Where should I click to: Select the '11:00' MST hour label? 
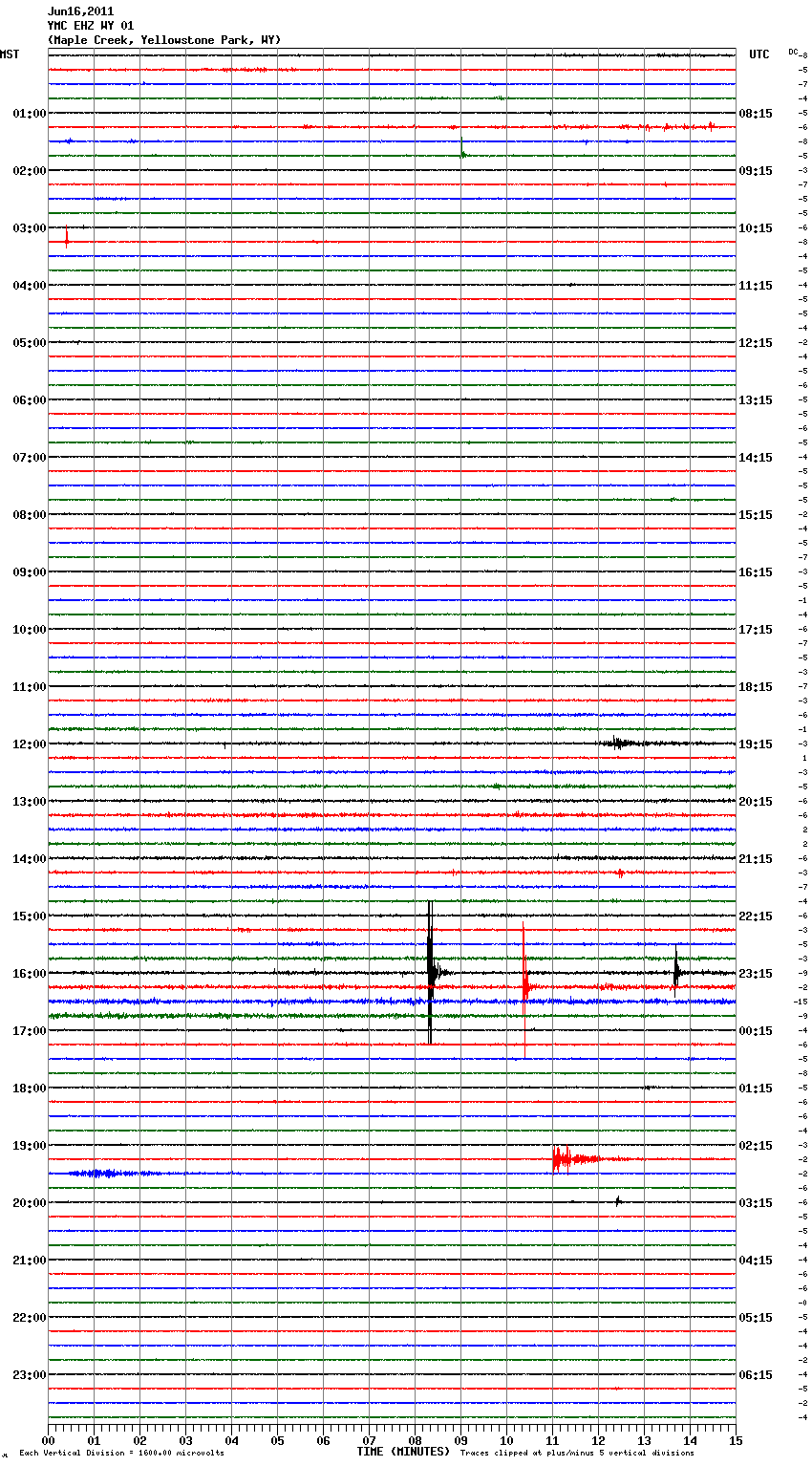click(30, 687)
